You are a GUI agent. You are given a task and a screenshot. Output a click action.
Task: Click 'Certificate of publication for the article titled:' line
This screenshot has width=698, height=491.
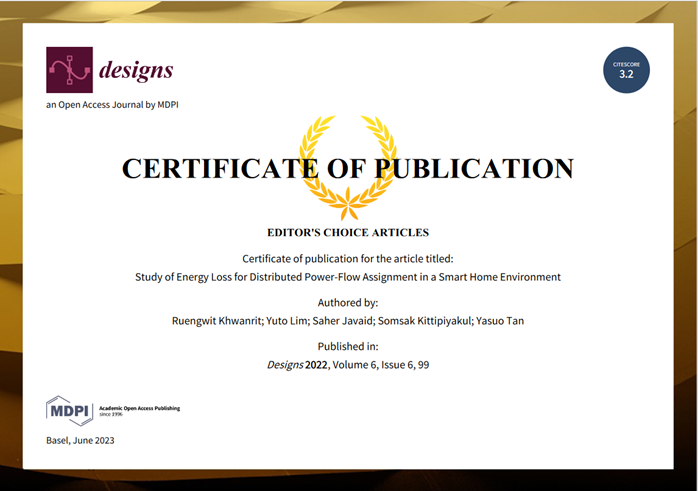point(348,259)
